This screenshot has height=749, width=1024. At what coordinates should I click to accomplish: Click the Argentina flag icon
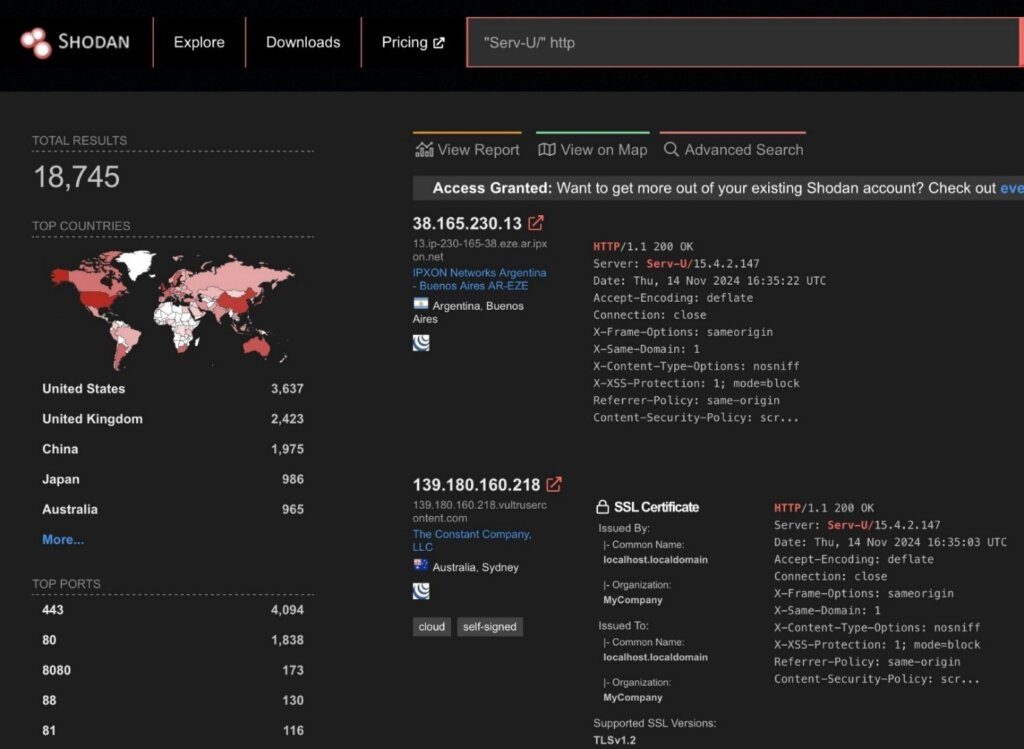pos(421,304)
